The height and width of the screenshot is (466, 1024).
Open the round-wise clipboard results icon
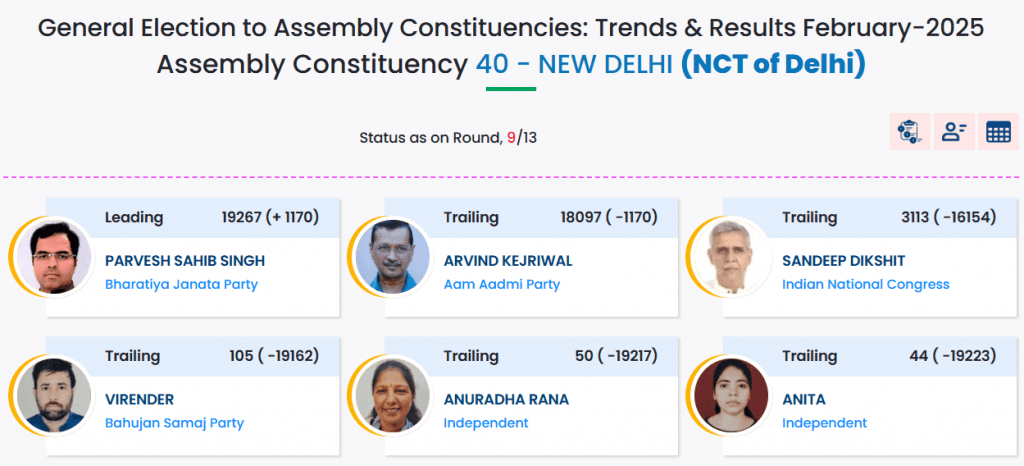click(910, 132)
